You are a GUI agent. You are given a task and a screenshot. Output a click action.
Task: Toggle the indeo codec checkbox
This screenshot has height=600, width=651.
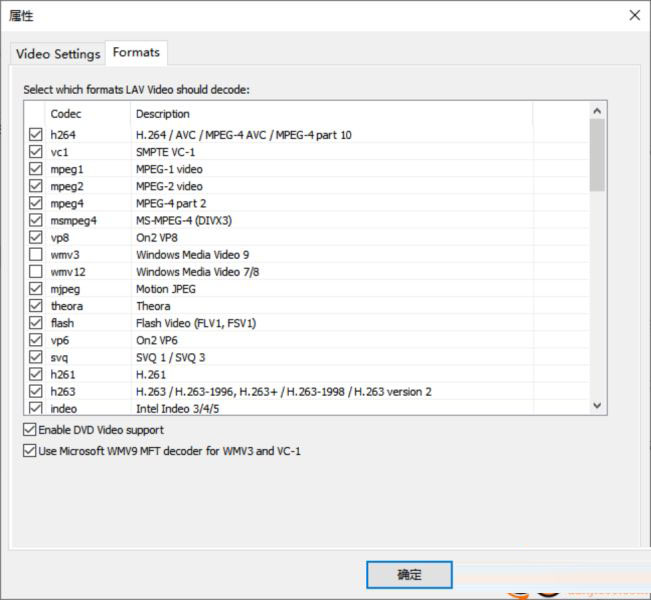[x=36, y=408]
